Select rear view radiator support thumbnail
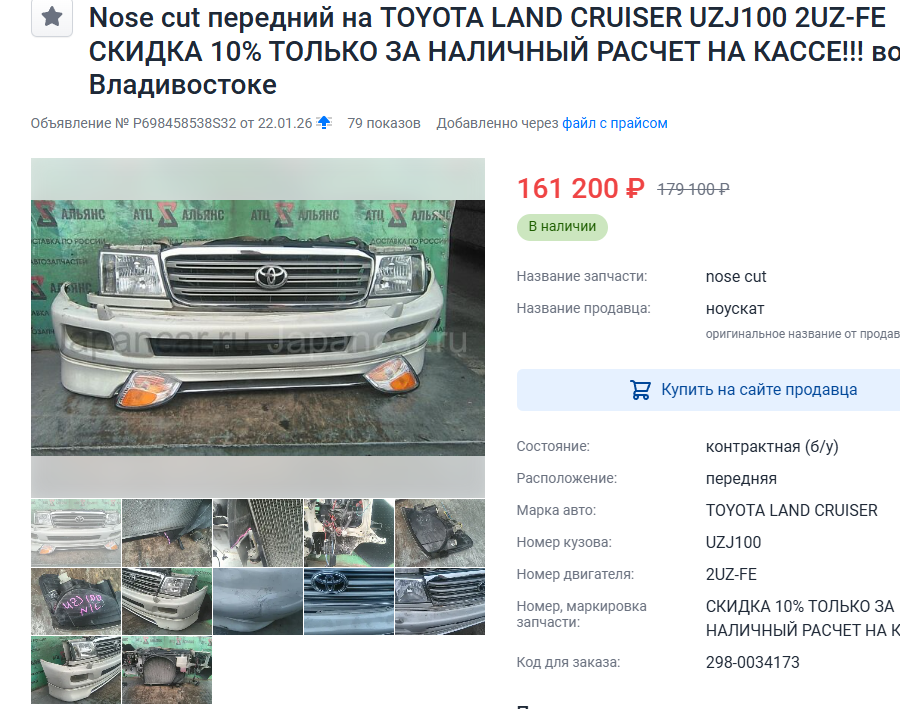The width and height of the screenshot is (900, 709). coord(166,670)
